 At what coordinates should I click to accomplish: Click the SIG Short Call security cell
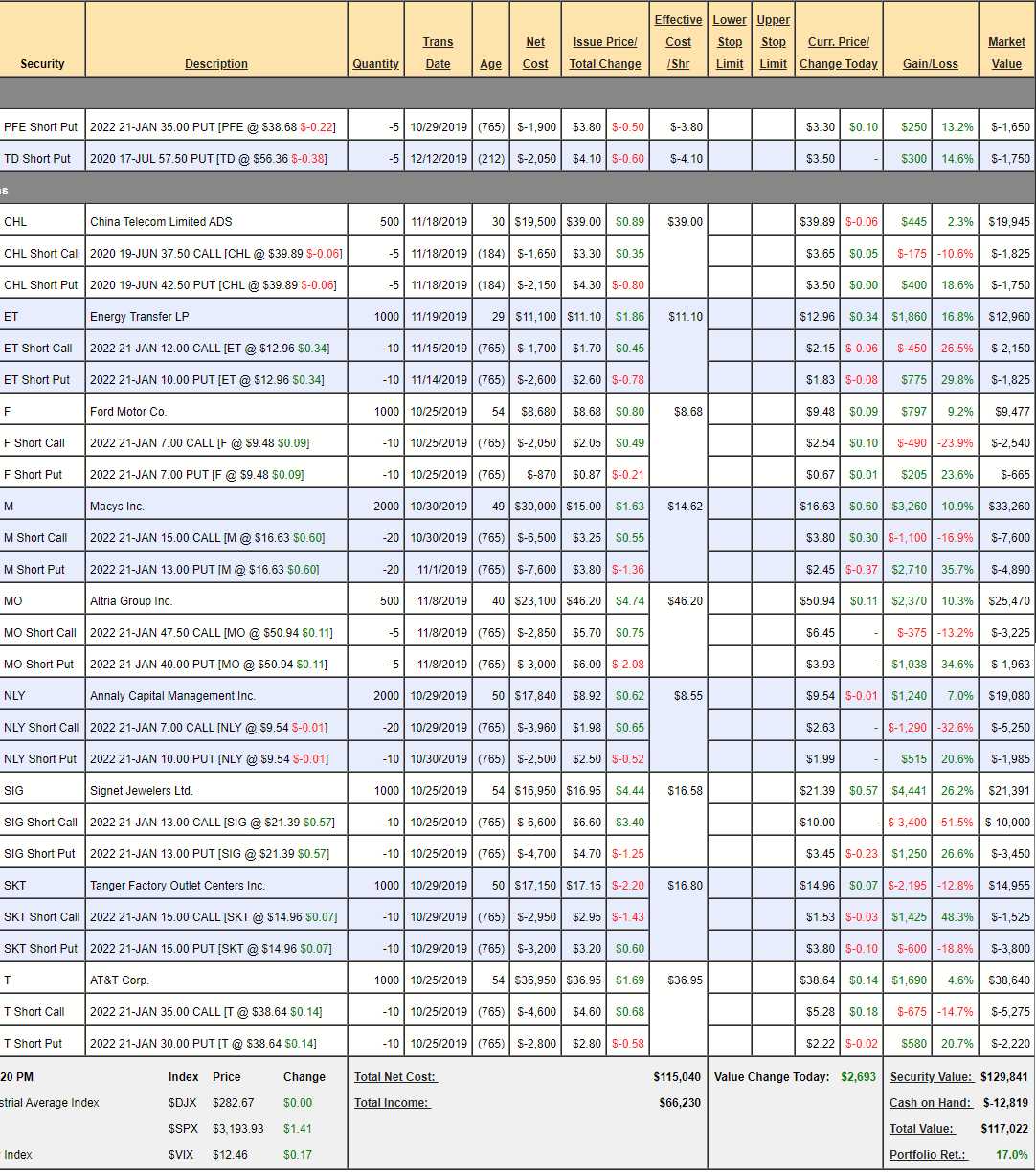coord(41,823)
